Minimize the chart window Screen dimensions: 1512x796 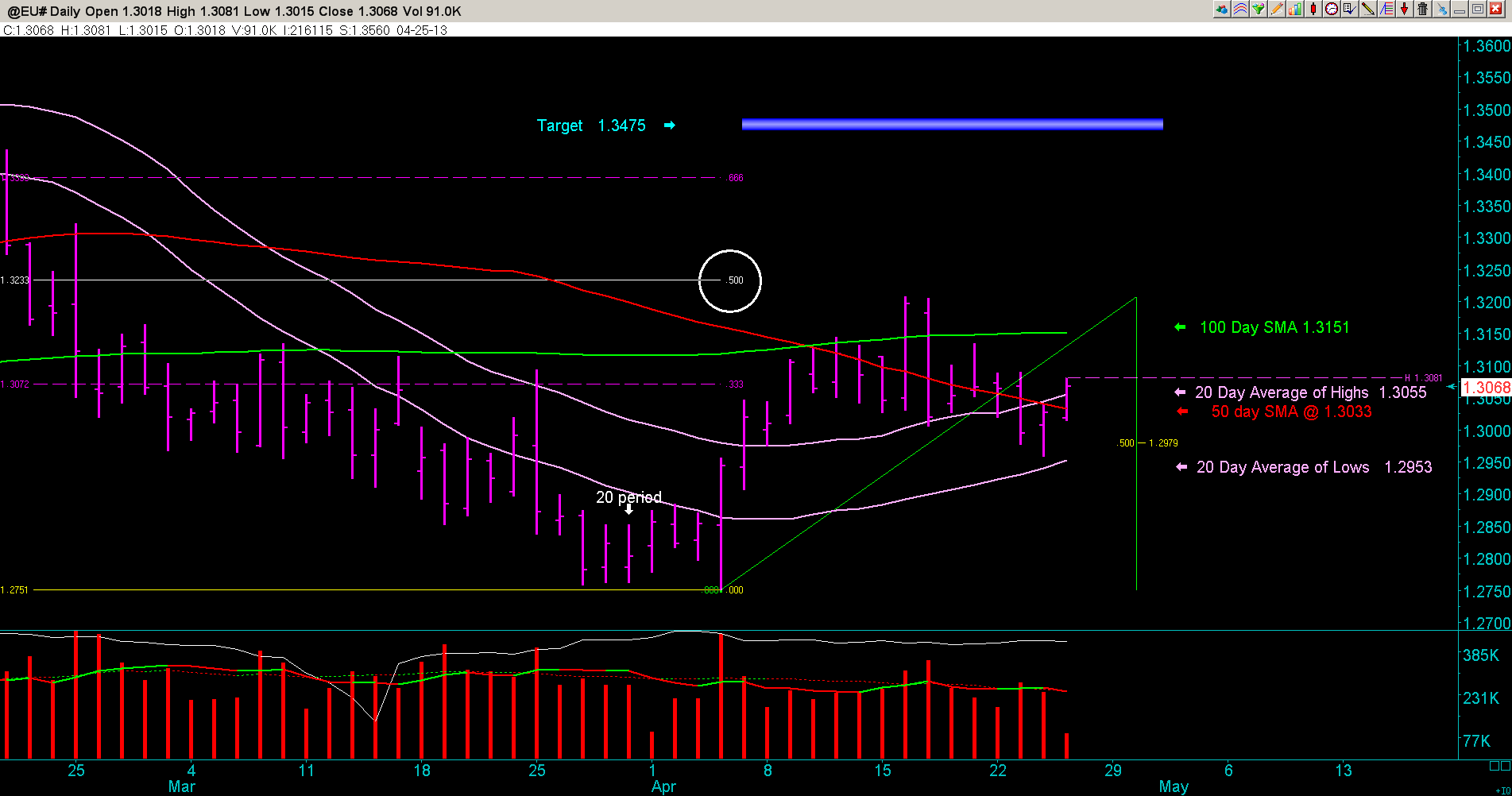[x=1460, y=9]
